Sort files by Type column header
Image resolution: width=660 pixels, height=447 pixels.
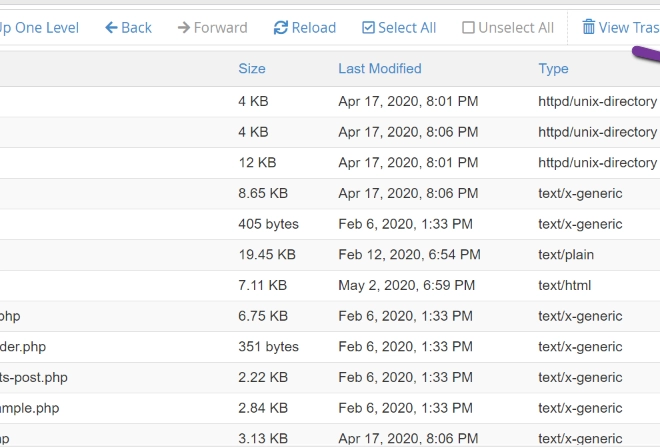click(x=553, y=69)
